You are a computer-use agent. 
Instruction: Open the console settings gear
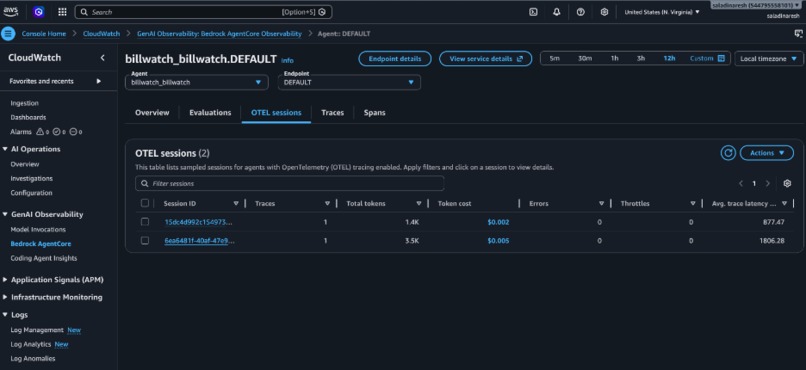point(604,12)
